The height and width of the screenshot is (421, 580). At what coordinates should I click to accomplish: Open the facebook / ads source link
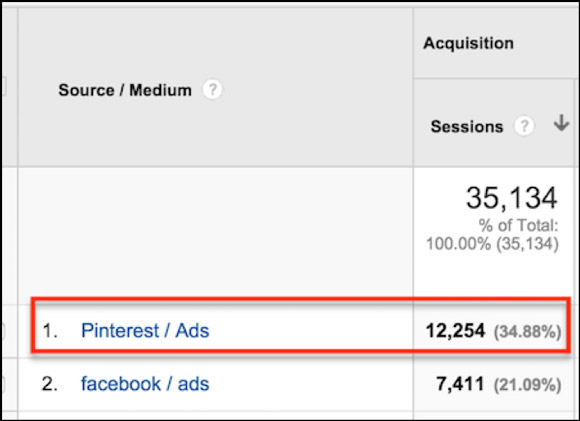(x=145, y=384)
